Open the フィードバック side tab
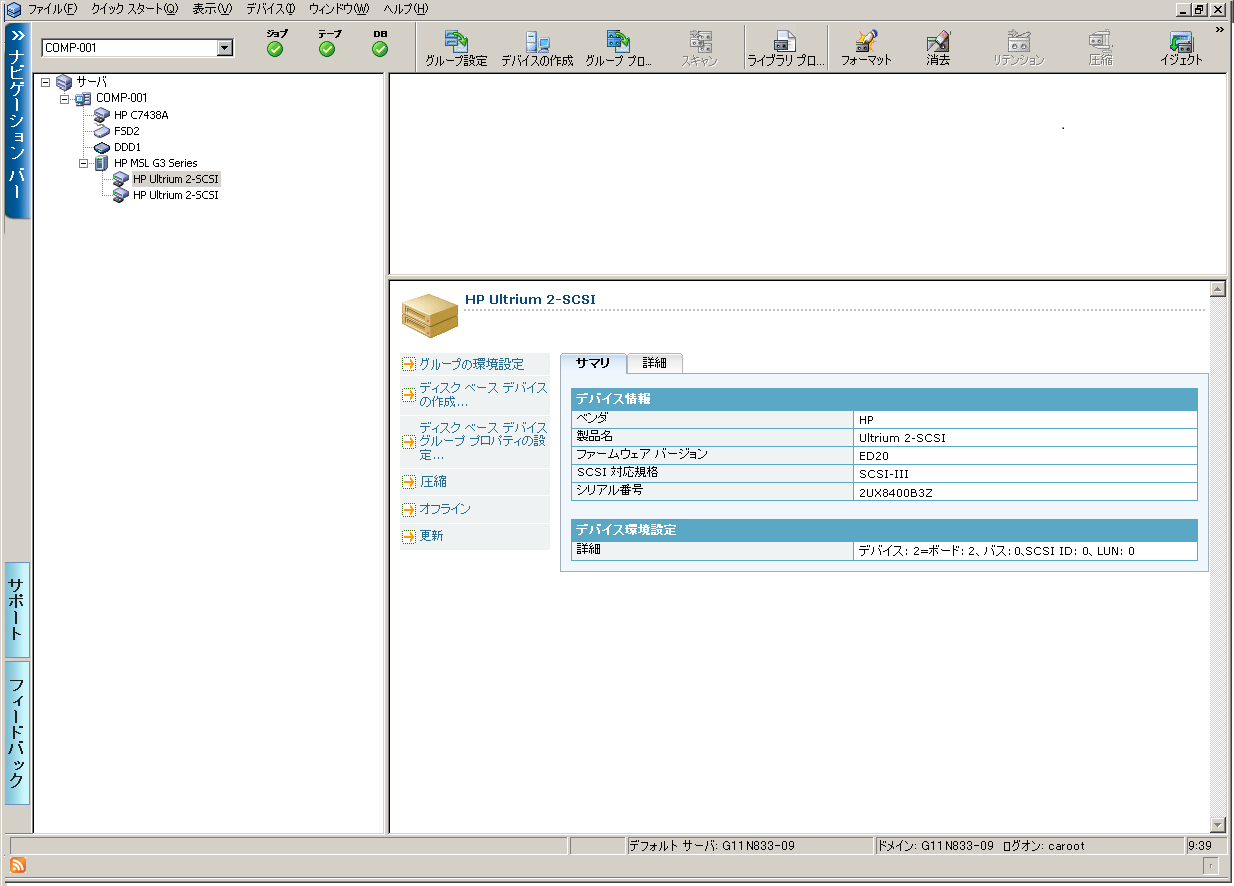 point(17,733)
